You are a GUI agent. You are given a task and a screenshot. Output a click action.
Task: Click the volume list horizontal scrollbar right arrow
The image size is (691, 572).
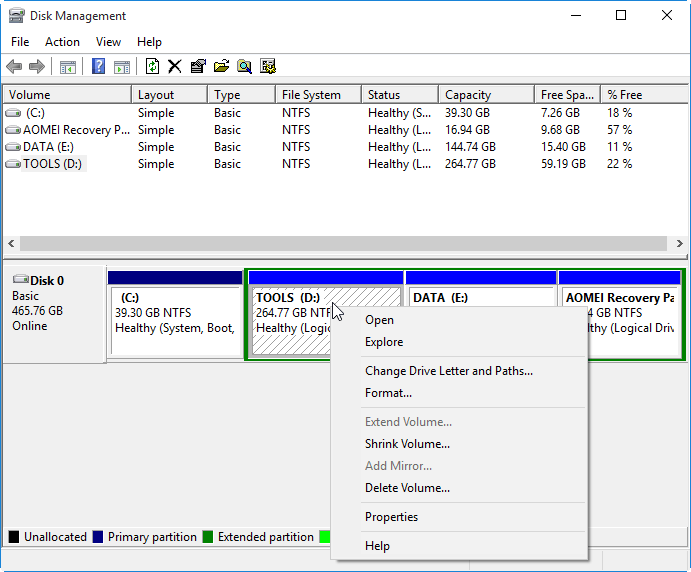680,243
